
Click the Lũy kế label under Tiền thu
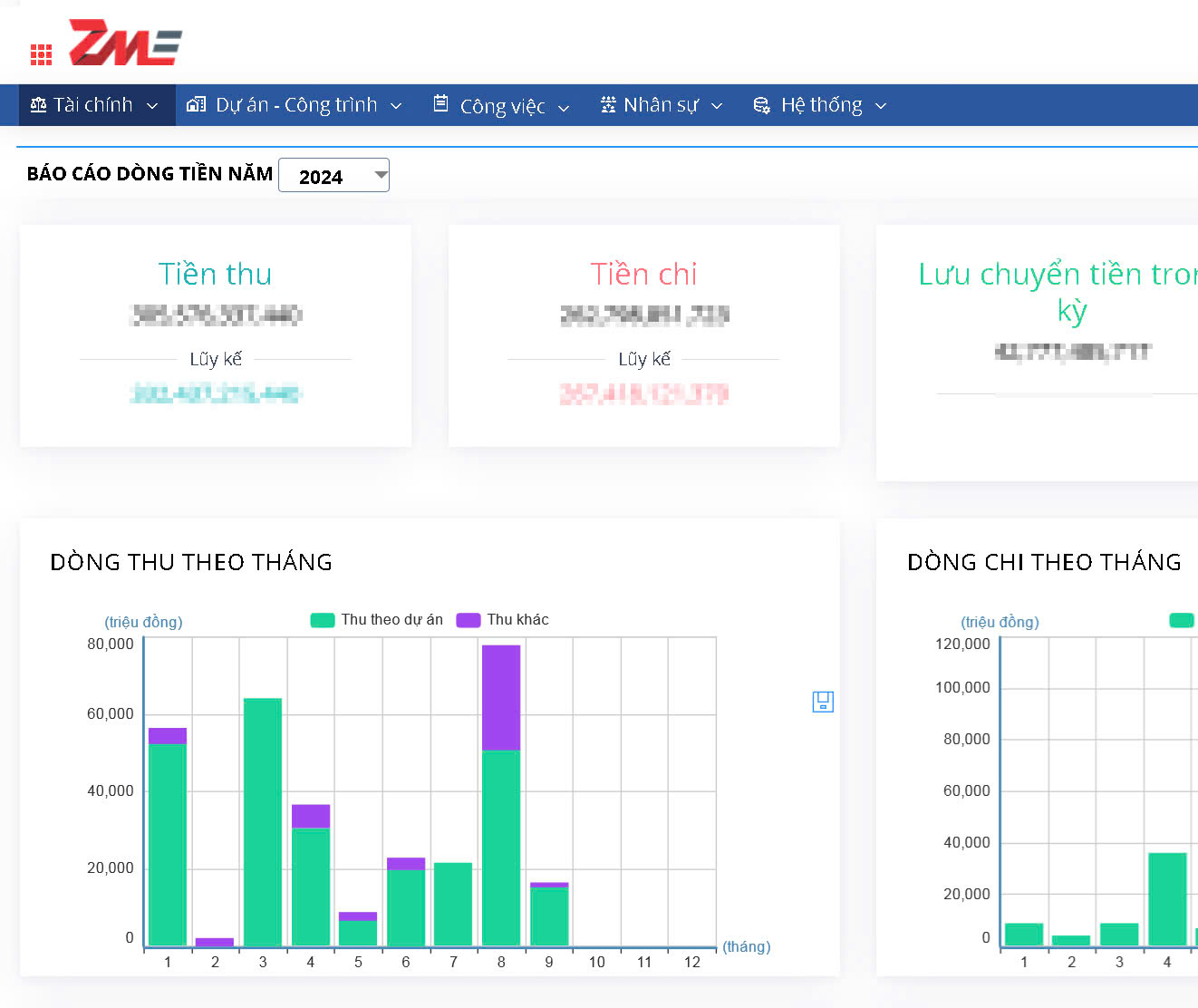point(216,359)
